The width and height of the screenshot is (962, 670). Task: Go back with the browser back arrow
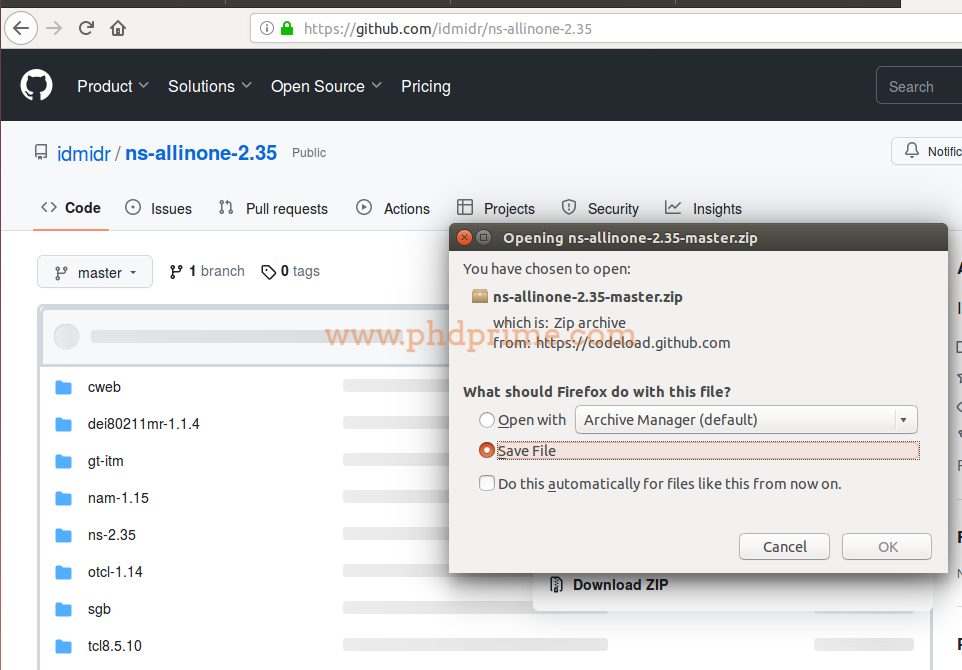tap(21, 28)
